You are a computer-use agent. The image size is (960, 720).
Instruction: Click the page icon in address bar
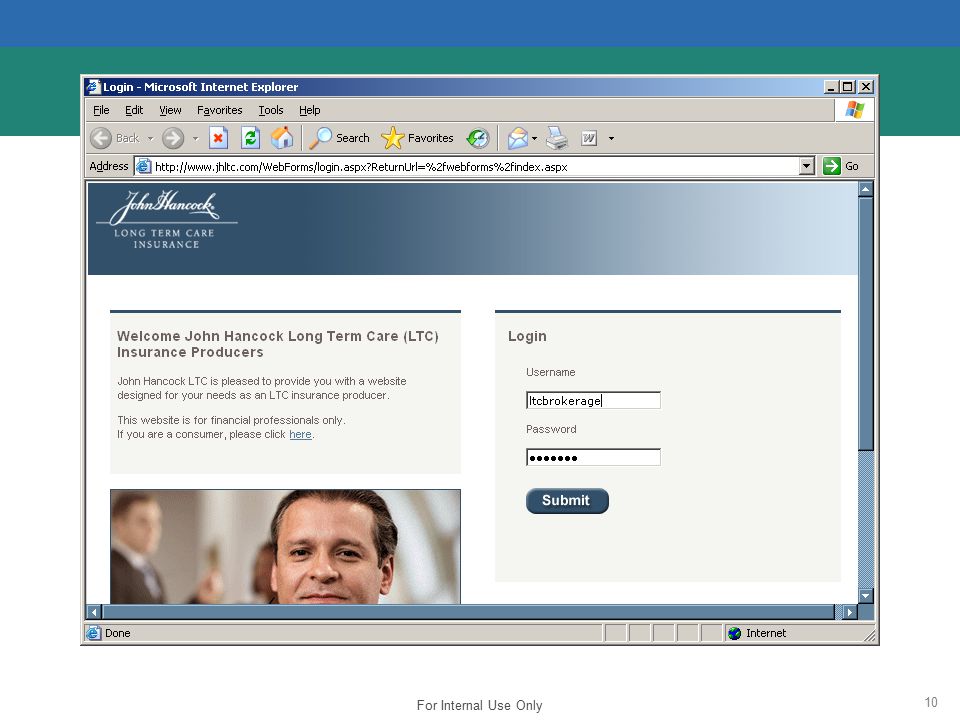point(144,166)
